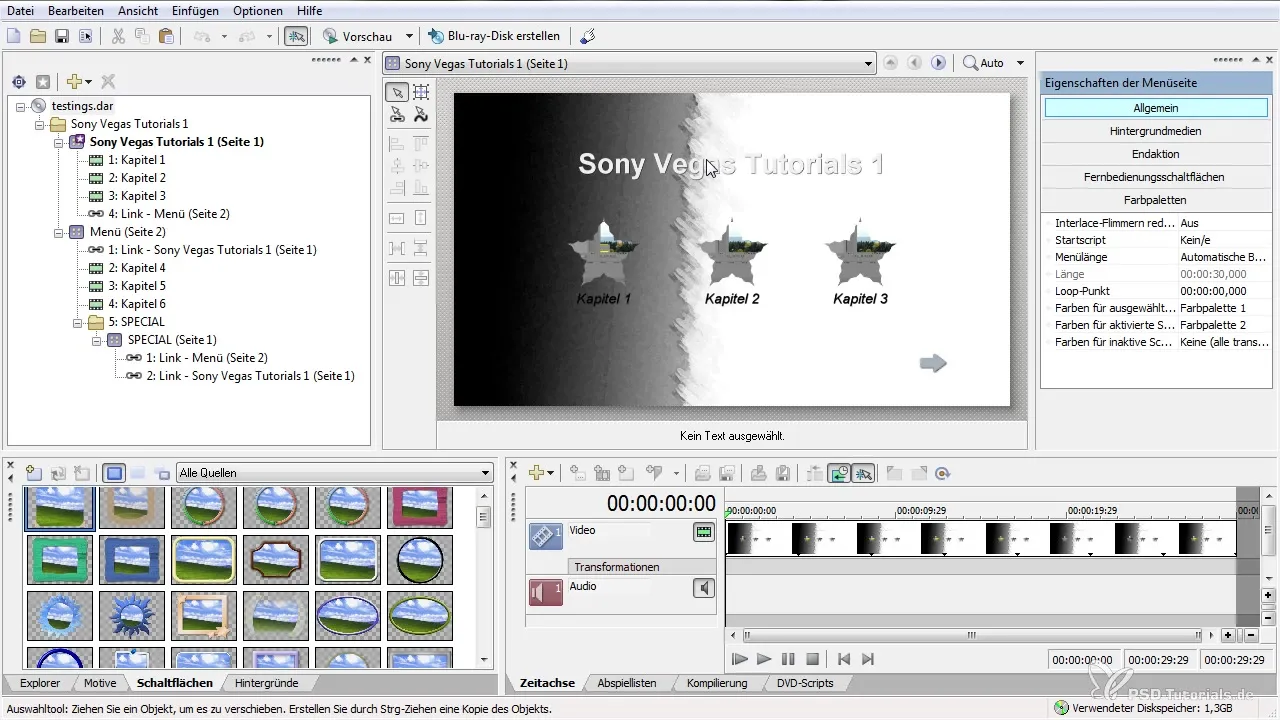Open a project using the folder icon
Viewport: 1280px width, 720px height.
pyautogui.click(x=38, y=36)
